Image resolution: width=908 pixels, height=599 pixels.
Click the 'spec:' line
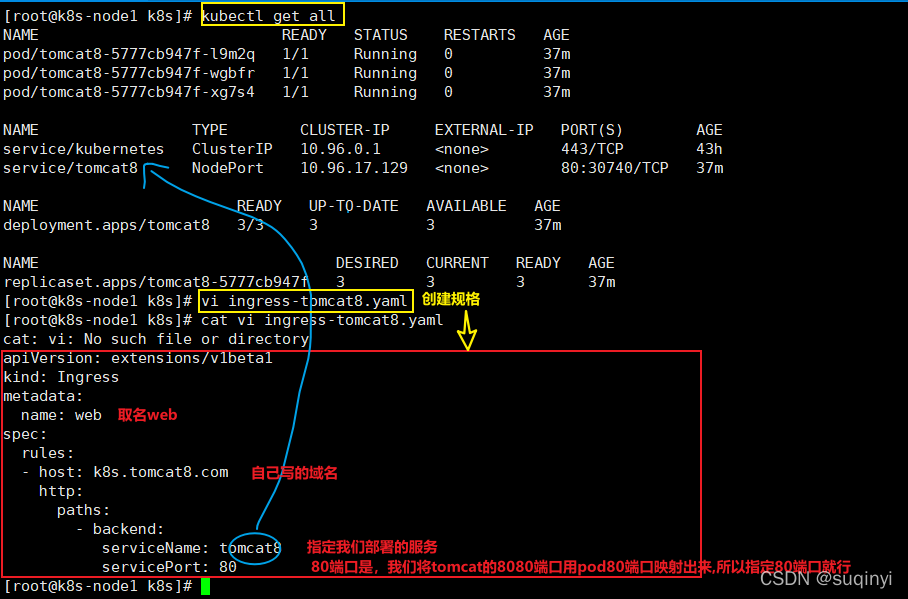[25, 434]
